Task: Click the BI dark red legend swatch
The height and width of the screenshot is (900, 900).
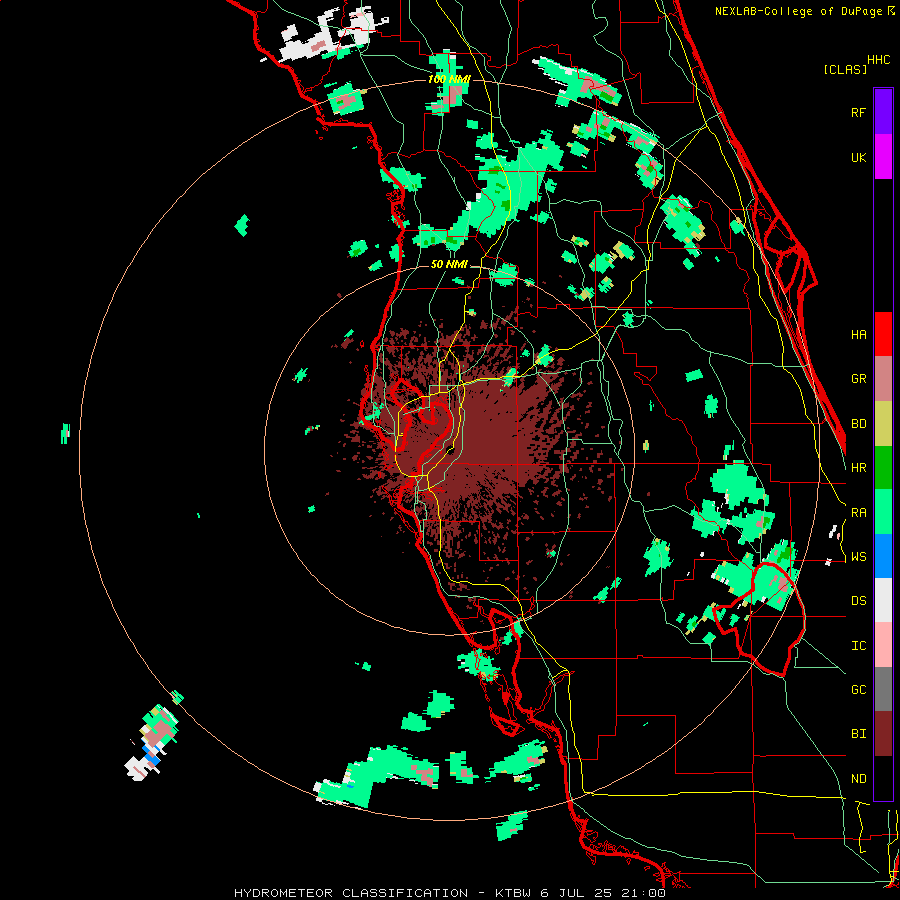Action: [883, 734]
